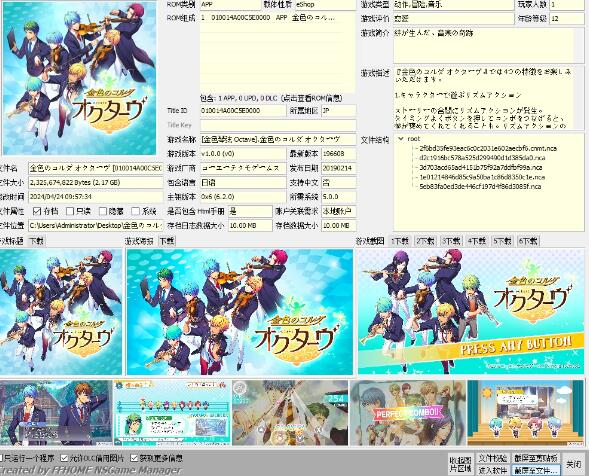Click the 主钥版本 field showing 0x6 (6.2.0)
This screenshot has height=476, width=589.
243,197
